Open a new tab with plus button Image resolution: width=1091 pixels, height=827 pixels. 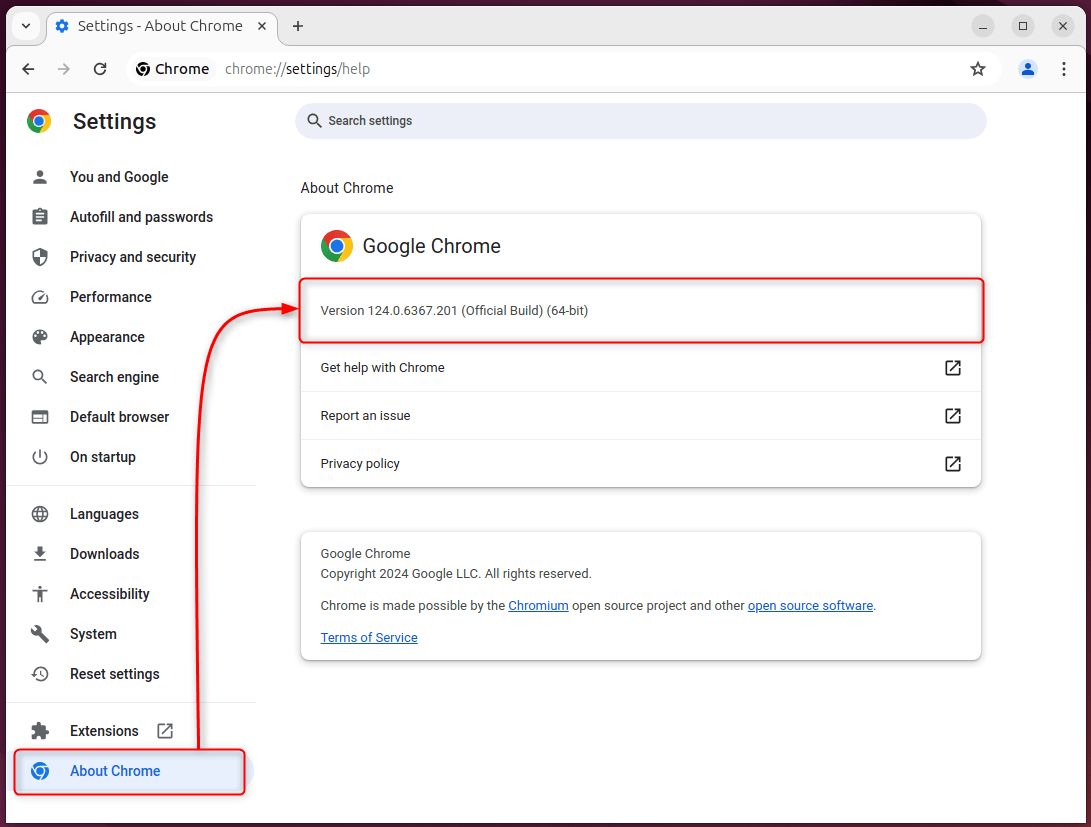(x=298, y=26)
